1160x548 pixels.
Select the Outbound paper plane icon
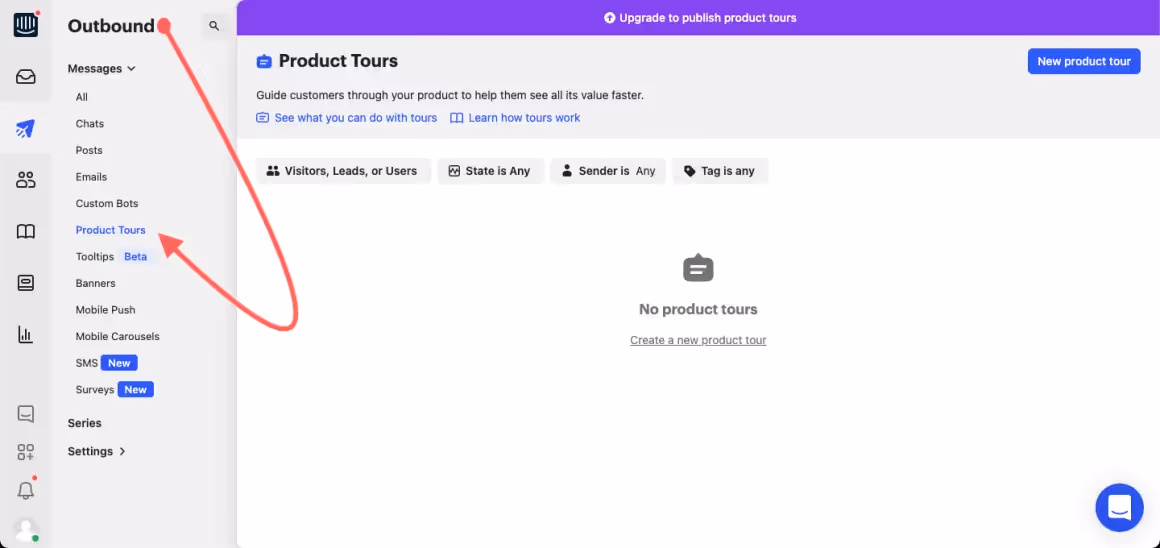(x=26, y=129)
